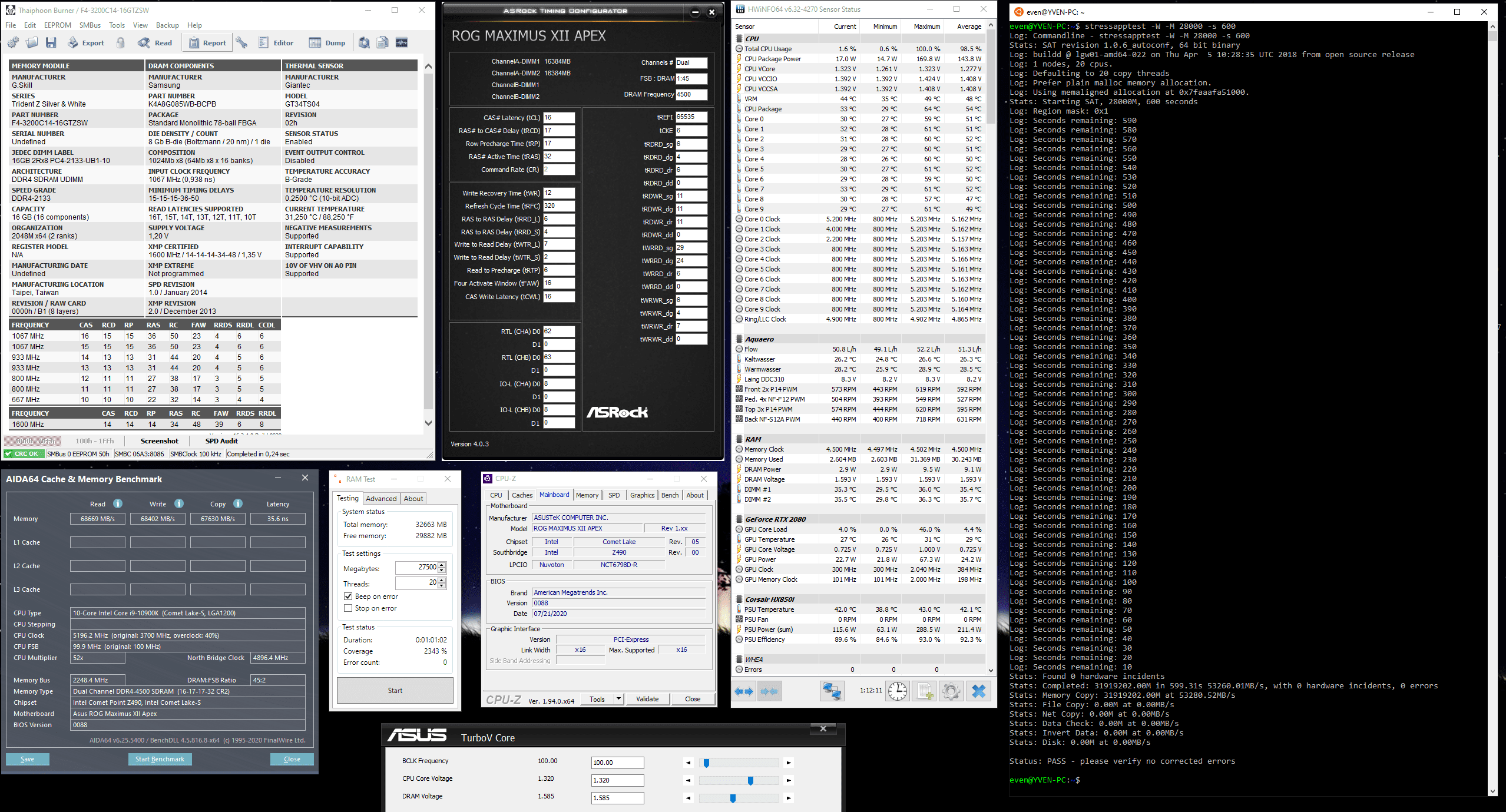1506x812 pixels.
Task: Click HWiNFO gear settings icon
Action: (951, 691)
